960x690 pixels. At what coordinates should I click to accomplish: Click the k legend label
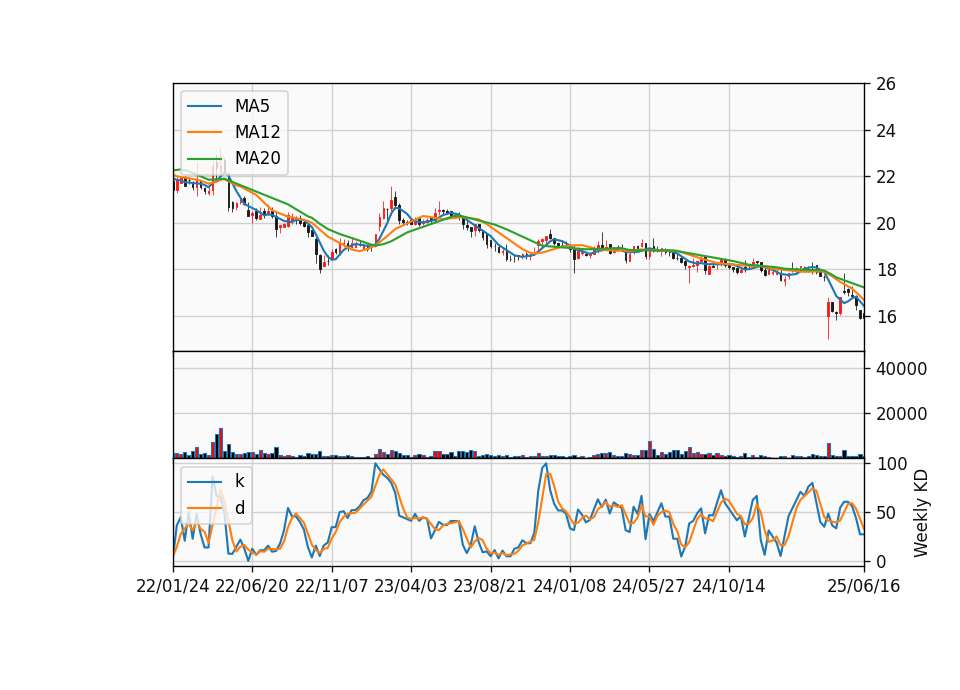coord(239,481)
